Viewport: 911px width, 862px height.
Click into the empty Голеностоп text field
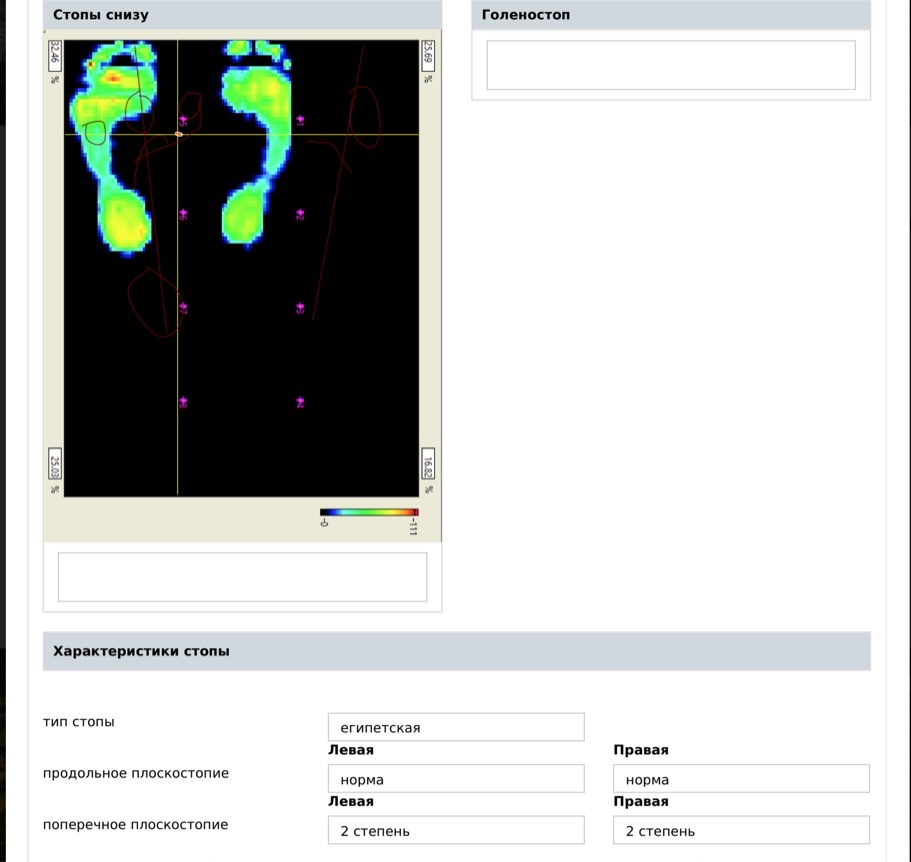point(671,65)
